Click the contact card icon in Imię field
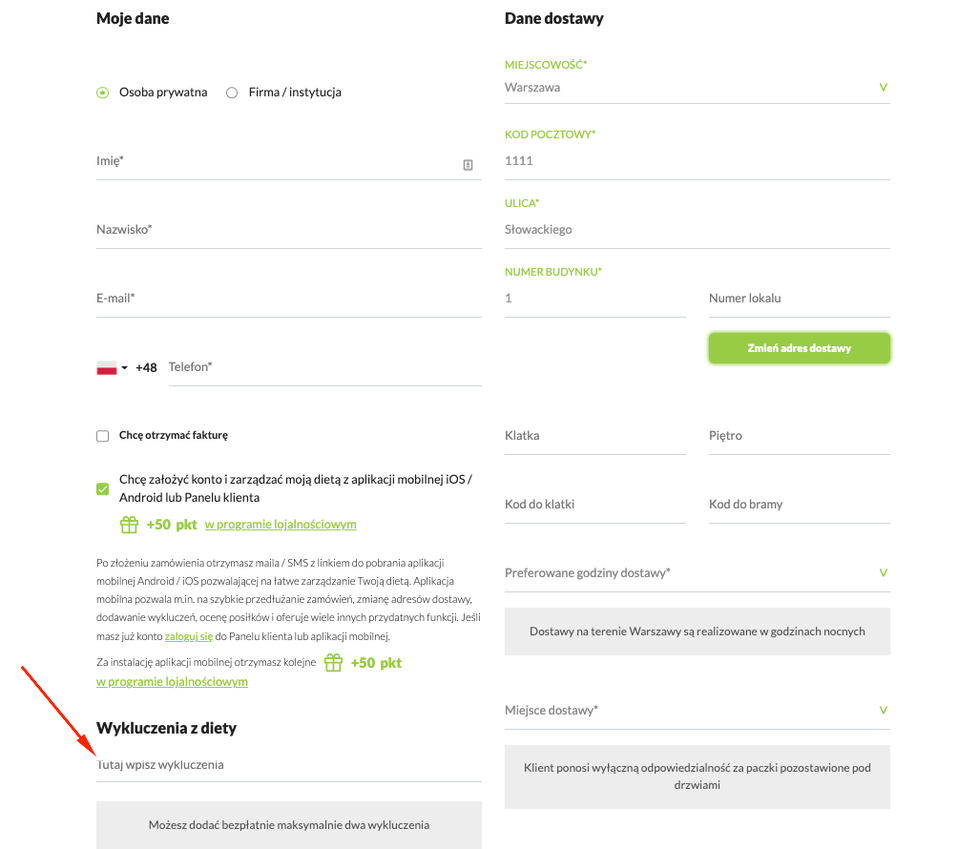958x849 pixels. (467, 165)
